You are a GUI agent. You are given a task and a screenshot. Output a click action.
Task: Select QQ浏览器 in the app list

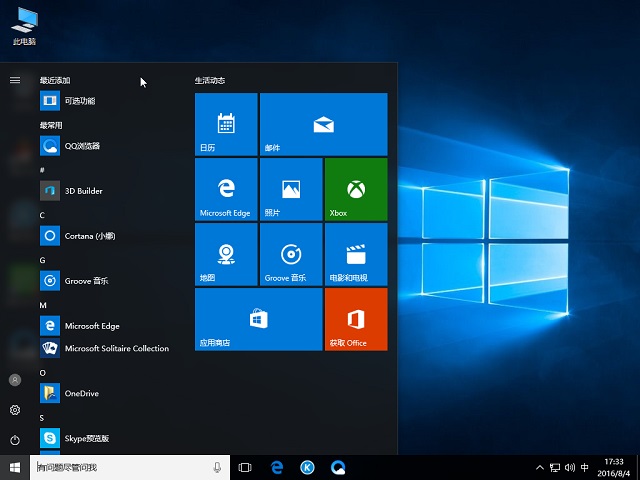tap(82, 146)
